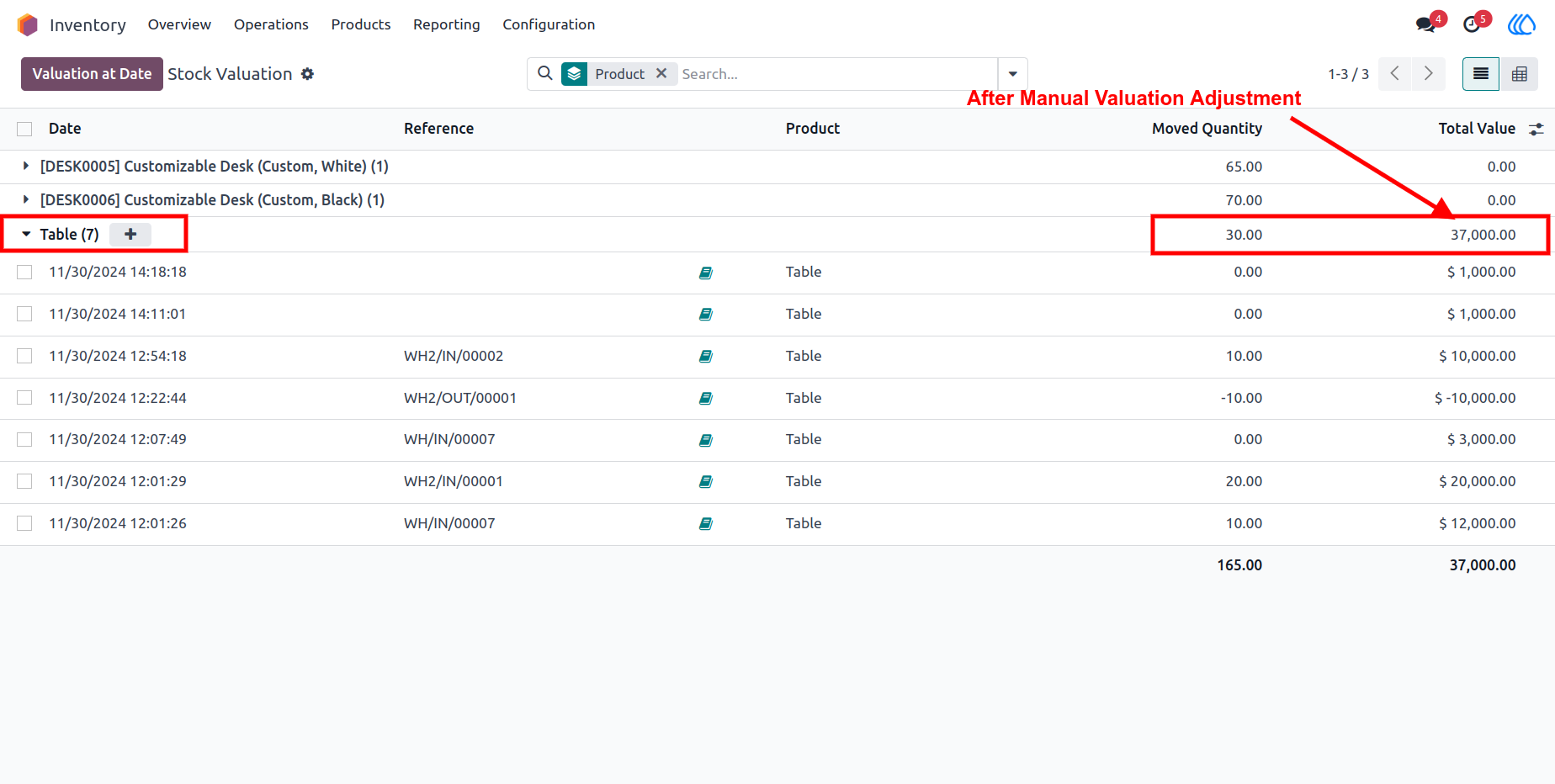Open journal entry icon for 12:01:26 row
The width and height of the screenshot is (1555, 784).
pyautogui.click(x=706, y=523)
